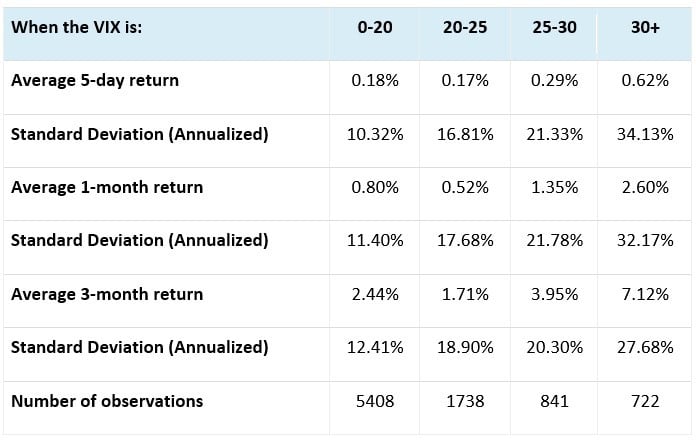
Task: Click the 1.35% return value
Action: (554, 187)
